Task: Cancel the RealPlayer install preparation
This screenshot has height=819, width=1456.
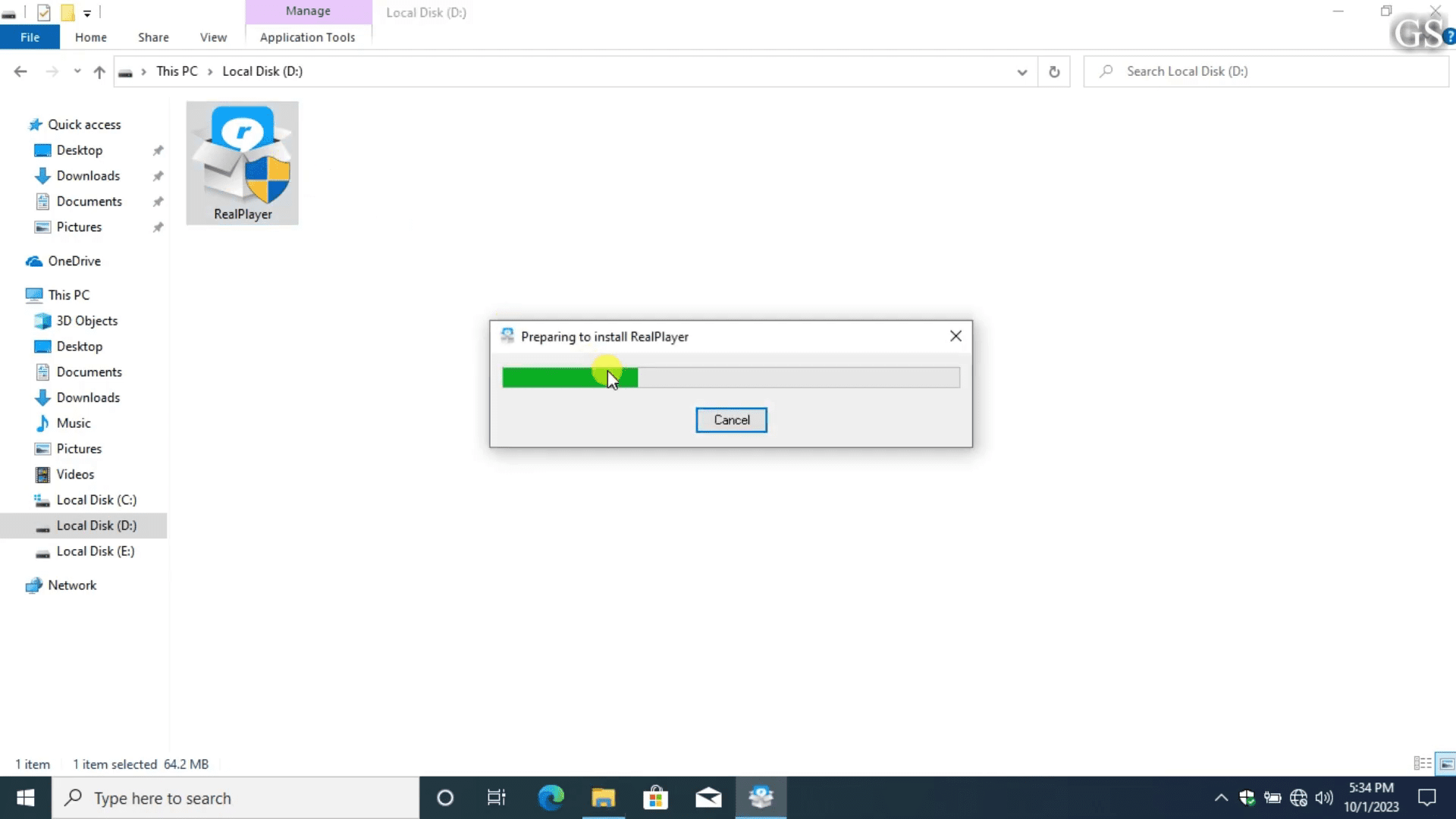Action: coord(731,420)
